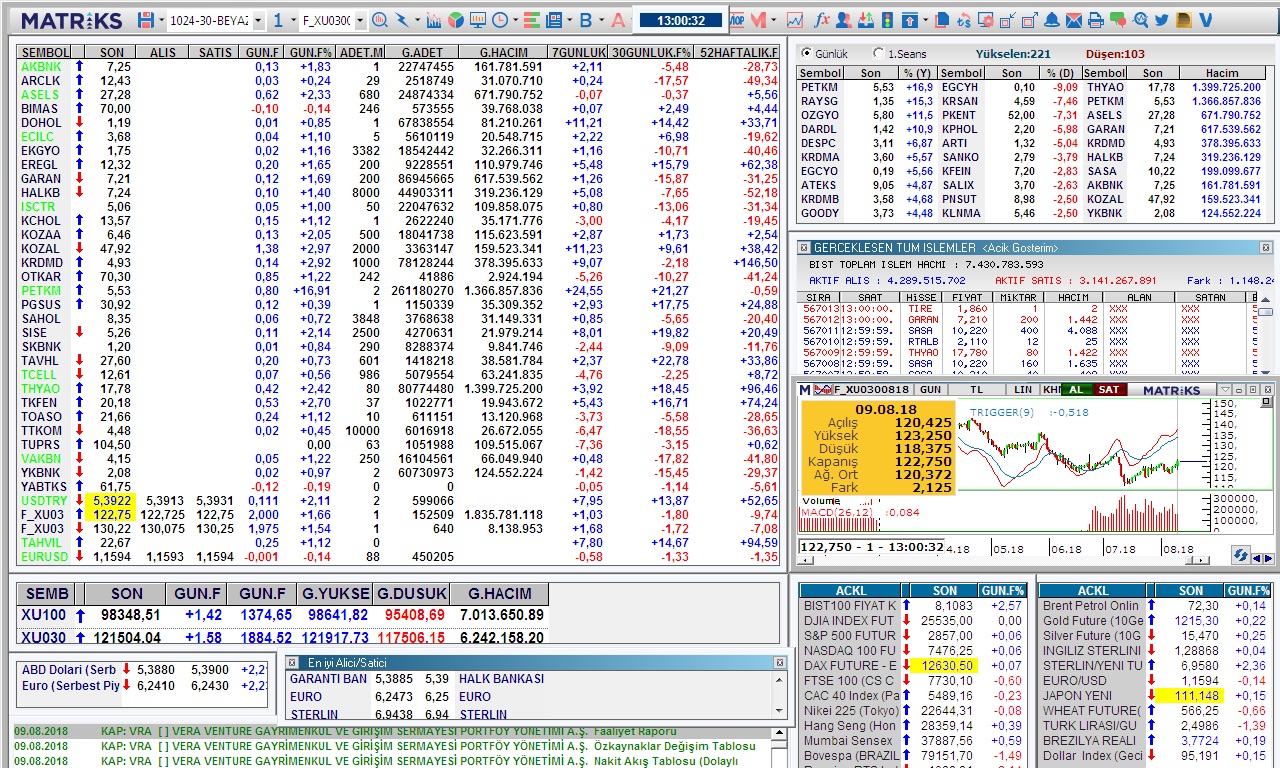Open the chart search magnifier icon
The image size is (1280, 768).
click(x=381, y=20)
